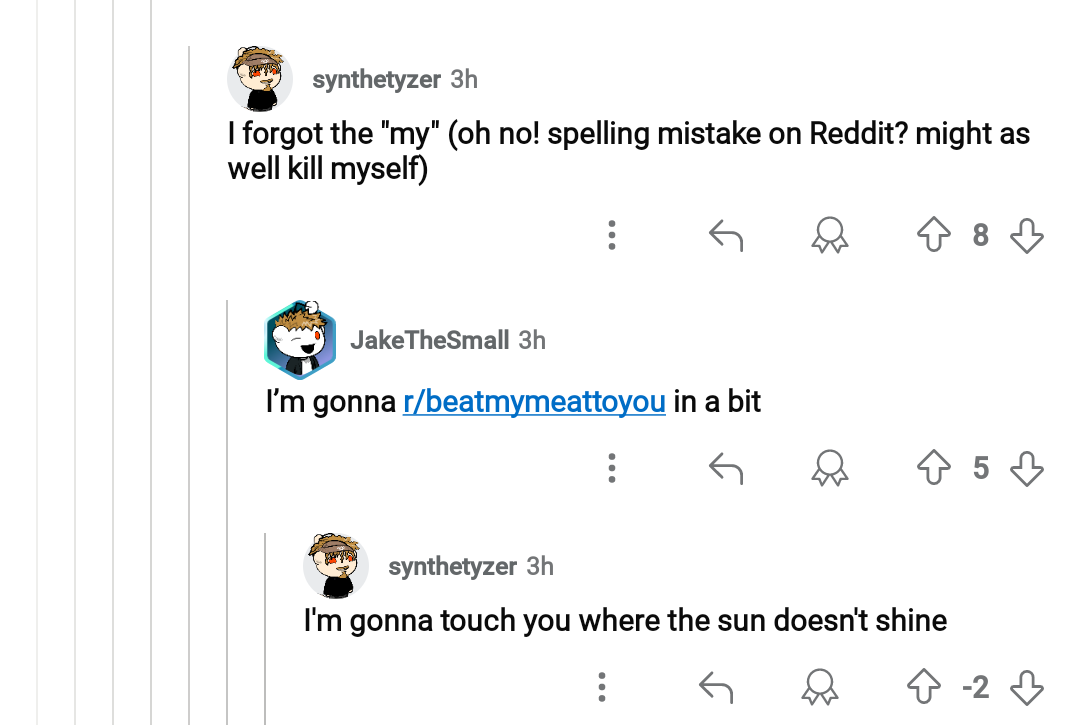Reply to the "sun doesn't shine" comment
Screen dimensions: 1084x725
coord(716,687)
